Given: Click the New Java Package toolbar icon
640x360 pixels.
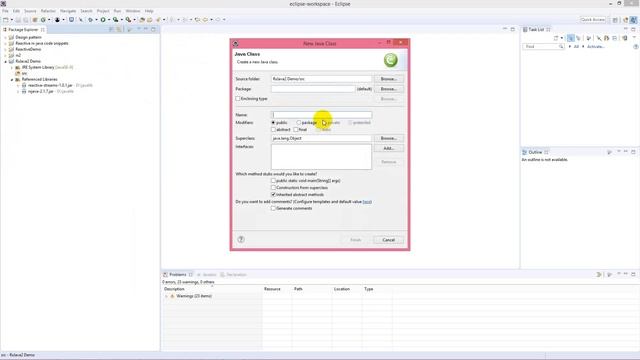Looking at the screenshot, I should tap(35, 20).
